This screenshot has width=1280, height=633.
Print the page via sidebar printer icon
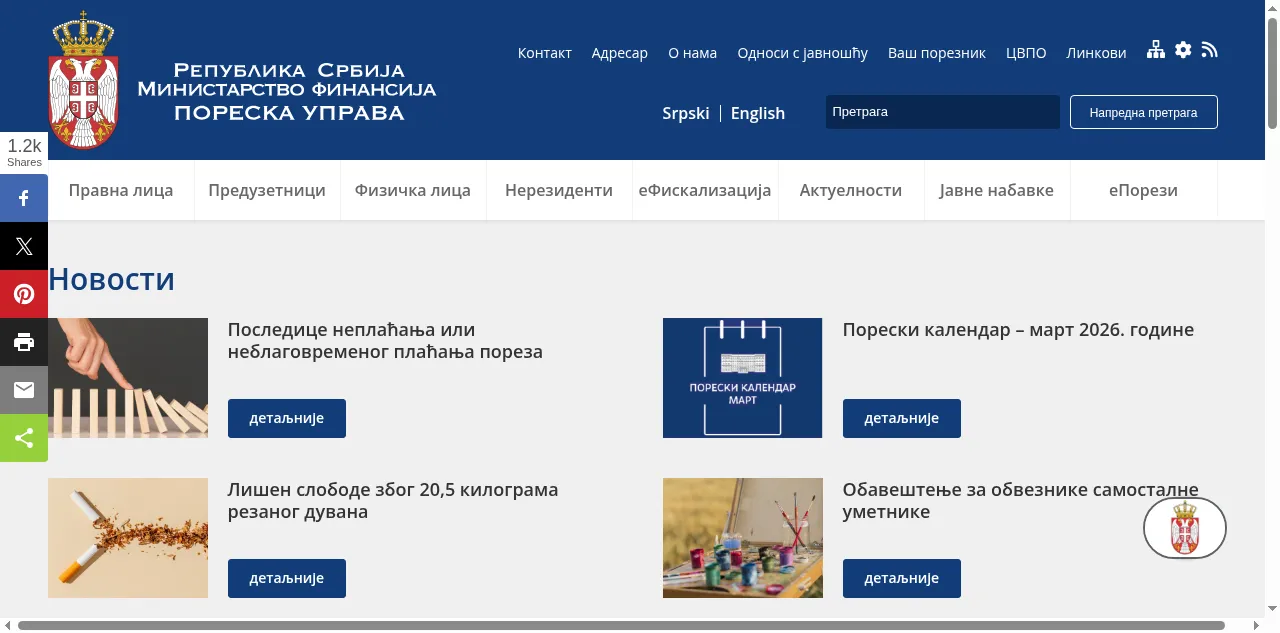(x=24, y=342)
